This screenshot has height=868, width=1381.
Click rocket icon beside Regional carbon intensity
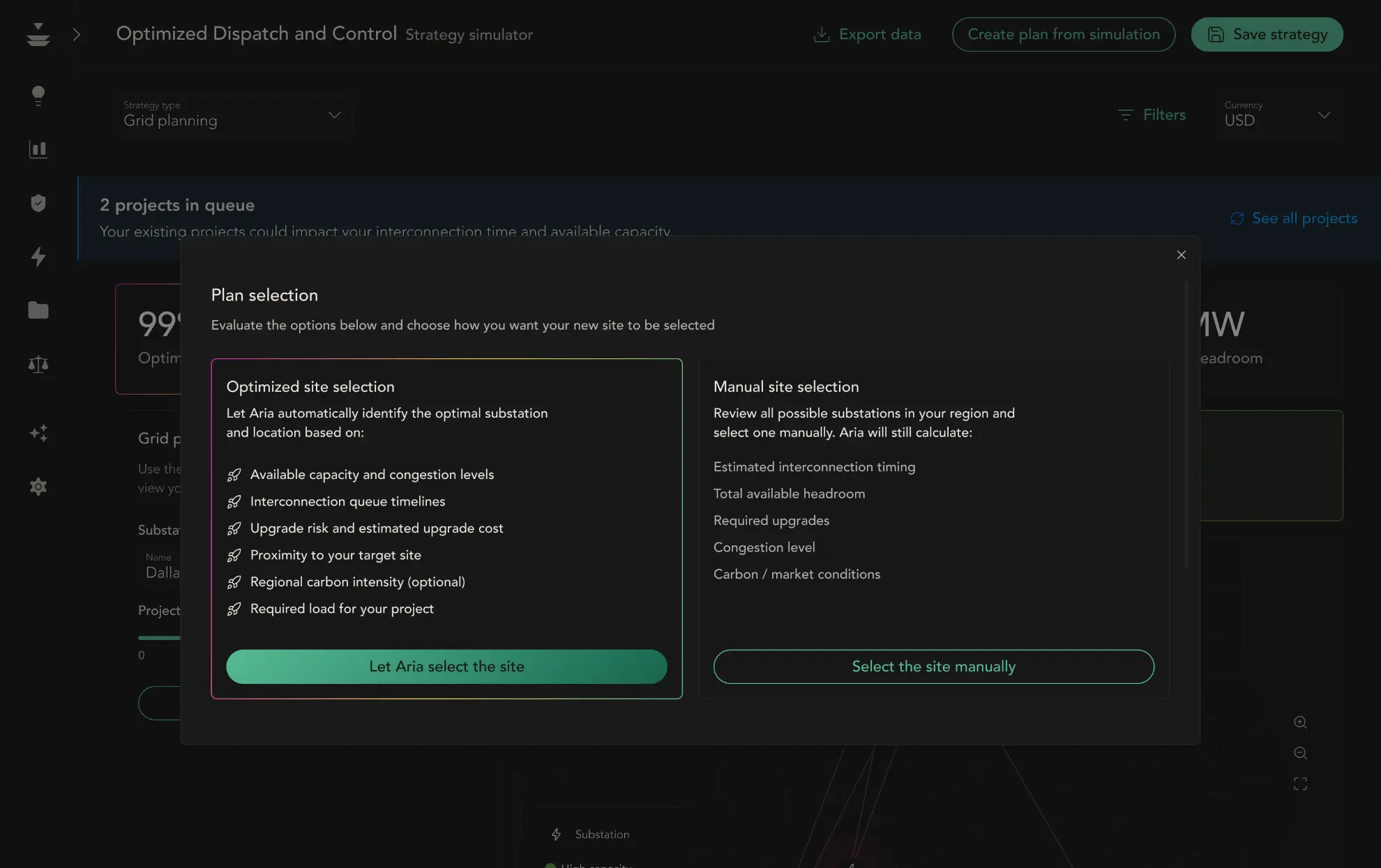click(x=234, y=582)
